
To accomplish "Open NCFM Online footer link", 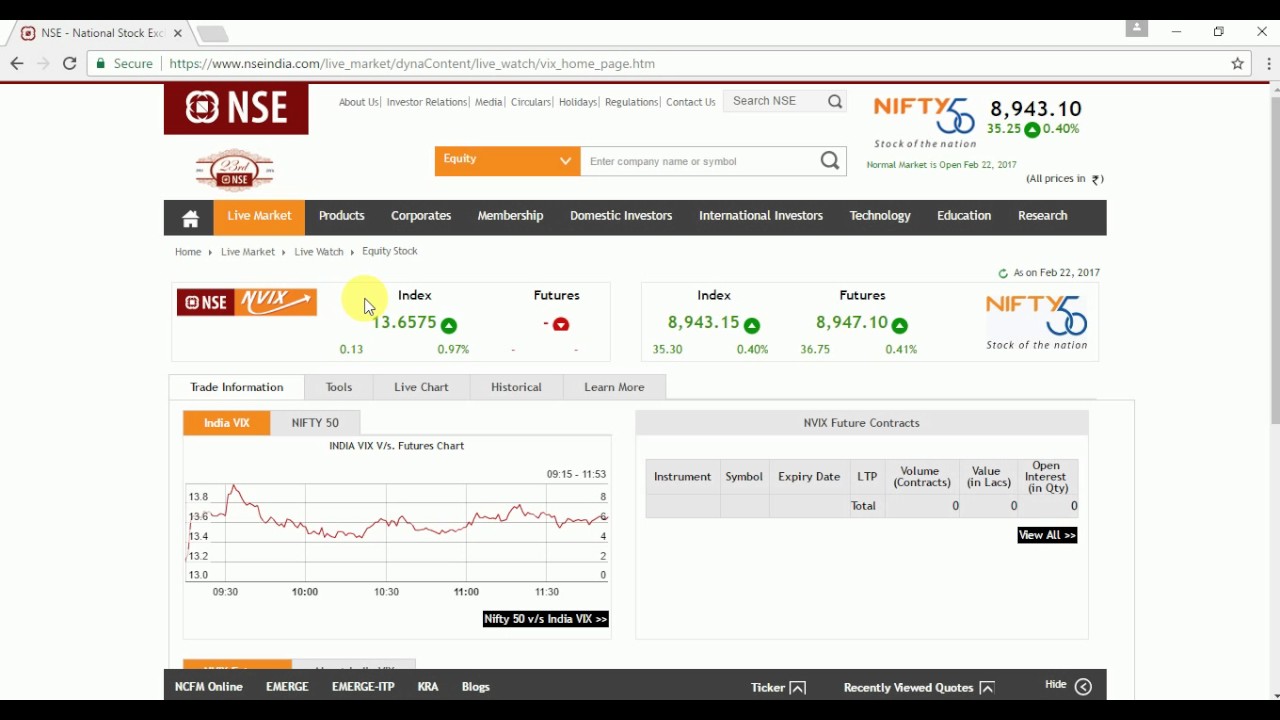I will 209,687.
